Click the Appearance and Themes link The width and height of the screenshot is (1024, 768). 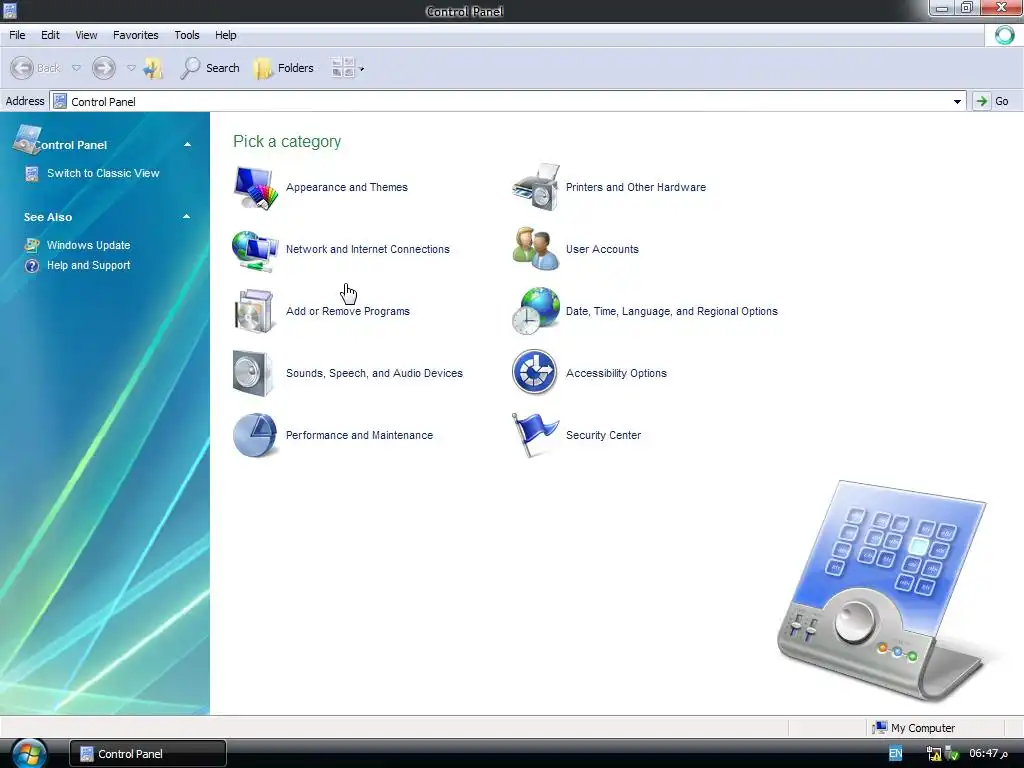tap(347, 187)
